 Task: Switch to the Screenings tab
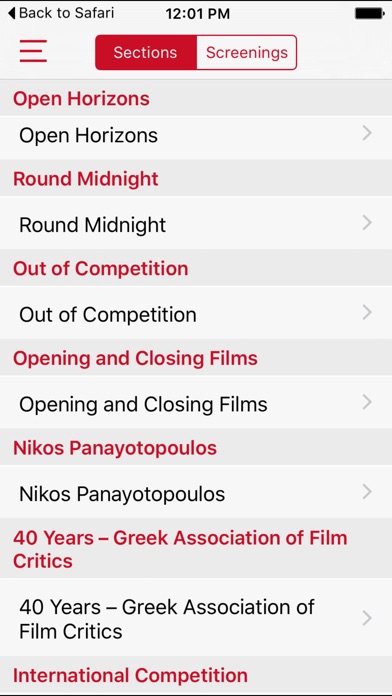[x=247, y=52]
